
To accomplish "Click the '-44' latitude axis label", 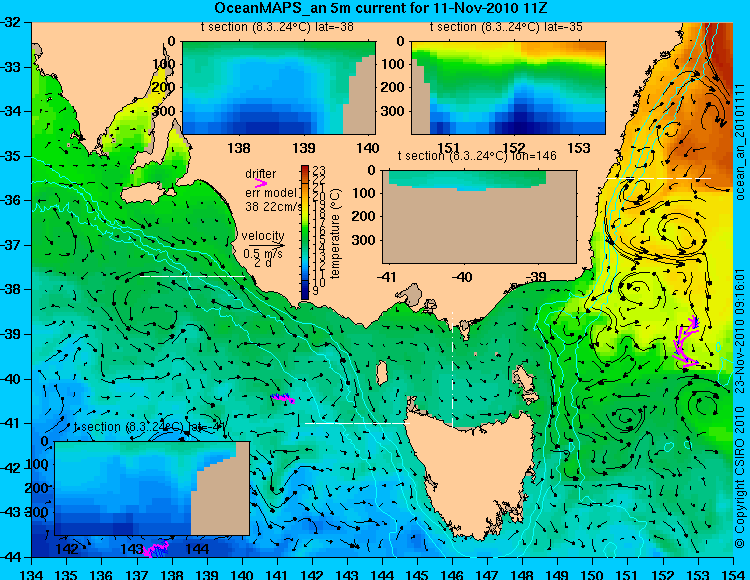I will [x=11, y=557].
